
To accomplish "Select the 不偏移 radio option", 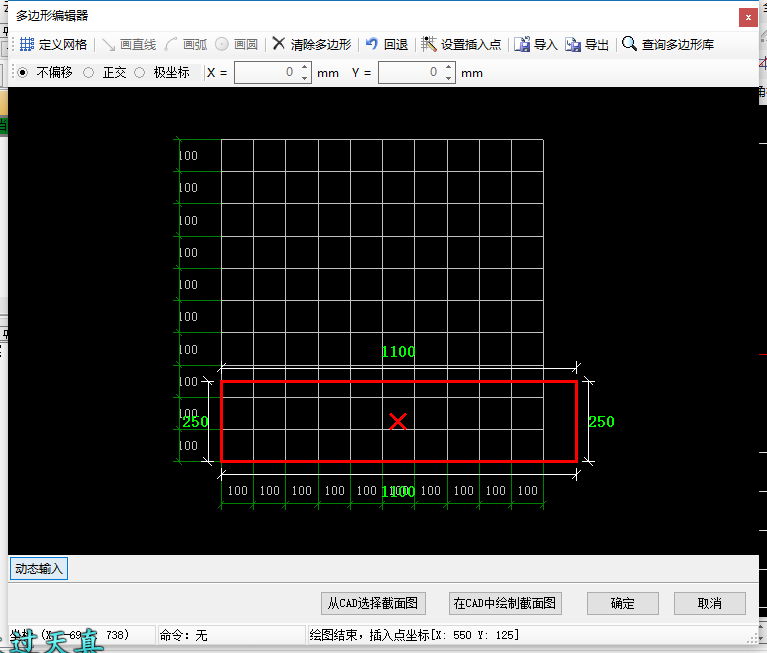I will pyautogui.click(x=23, y=72).
